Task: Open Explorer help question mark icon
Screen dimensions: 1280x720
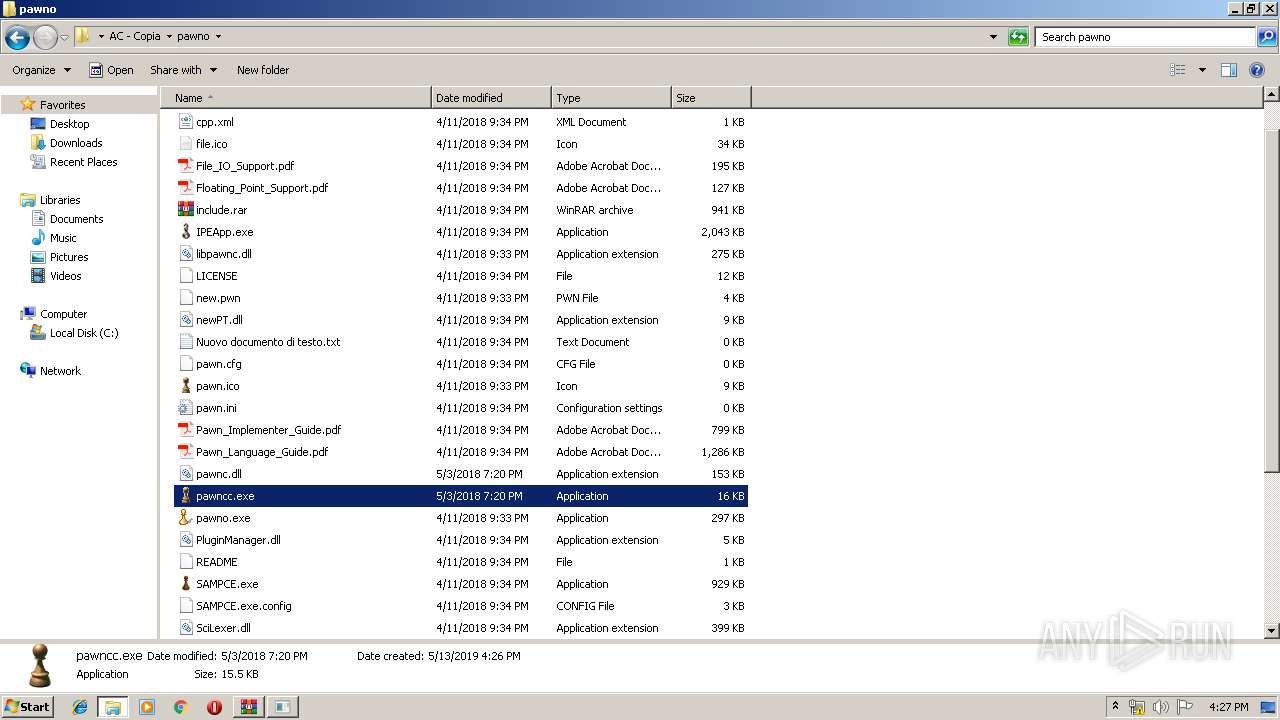Action: coord(1257,70)
